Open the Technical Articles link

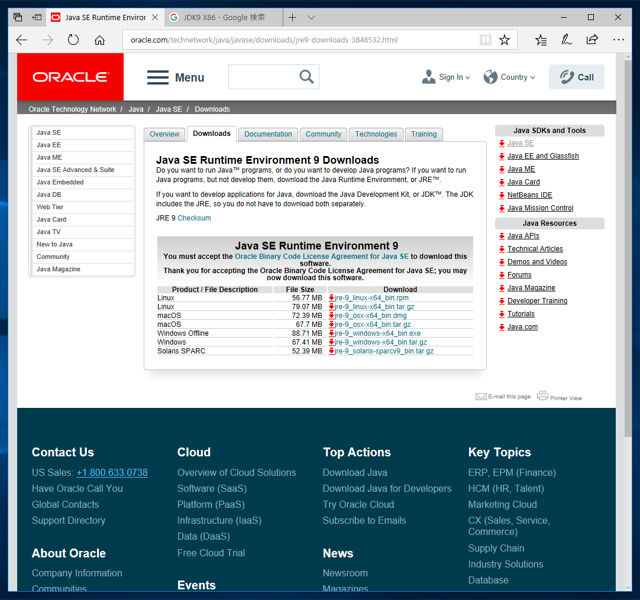(535, 249)
